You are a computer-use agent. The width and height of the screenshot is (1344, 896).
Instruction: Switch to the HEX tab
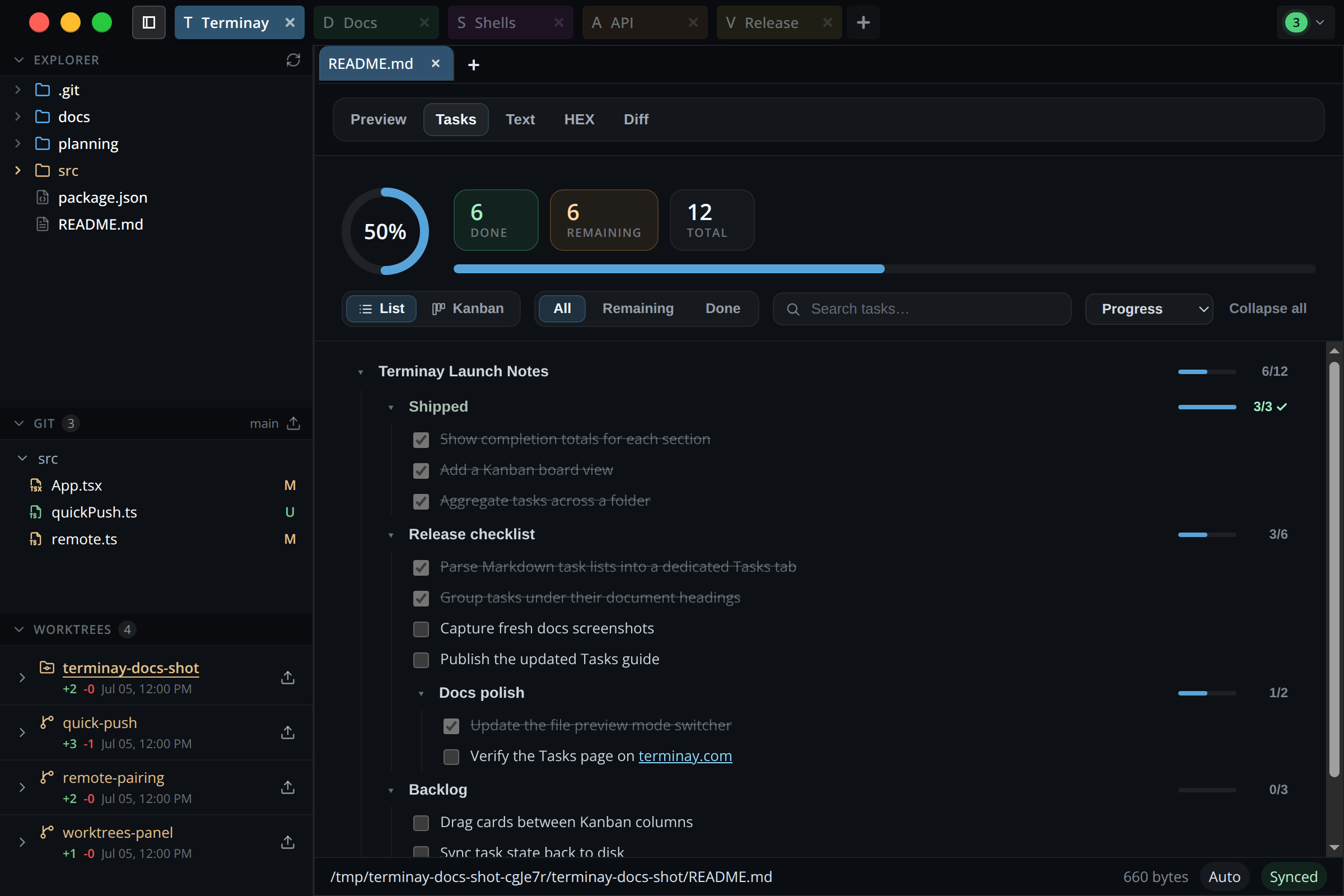[x=579, y=119]
